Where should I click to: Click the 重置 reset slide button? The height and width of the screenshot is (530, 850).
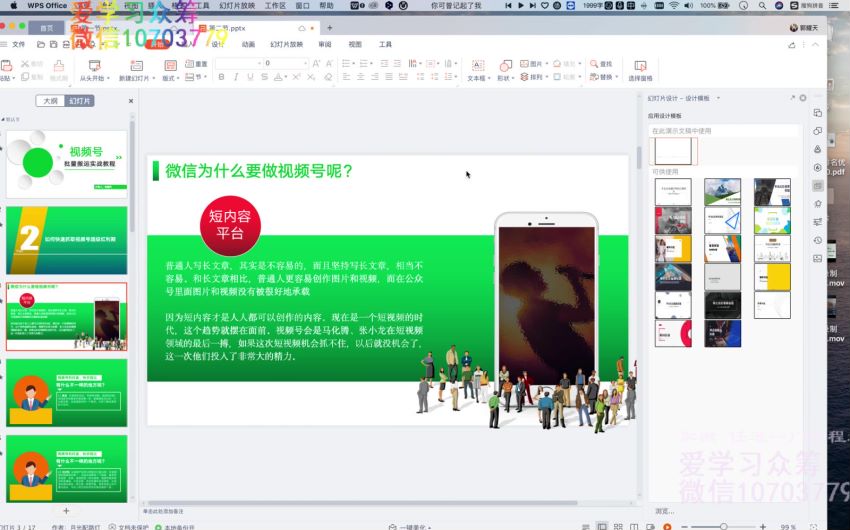point(196,63)
